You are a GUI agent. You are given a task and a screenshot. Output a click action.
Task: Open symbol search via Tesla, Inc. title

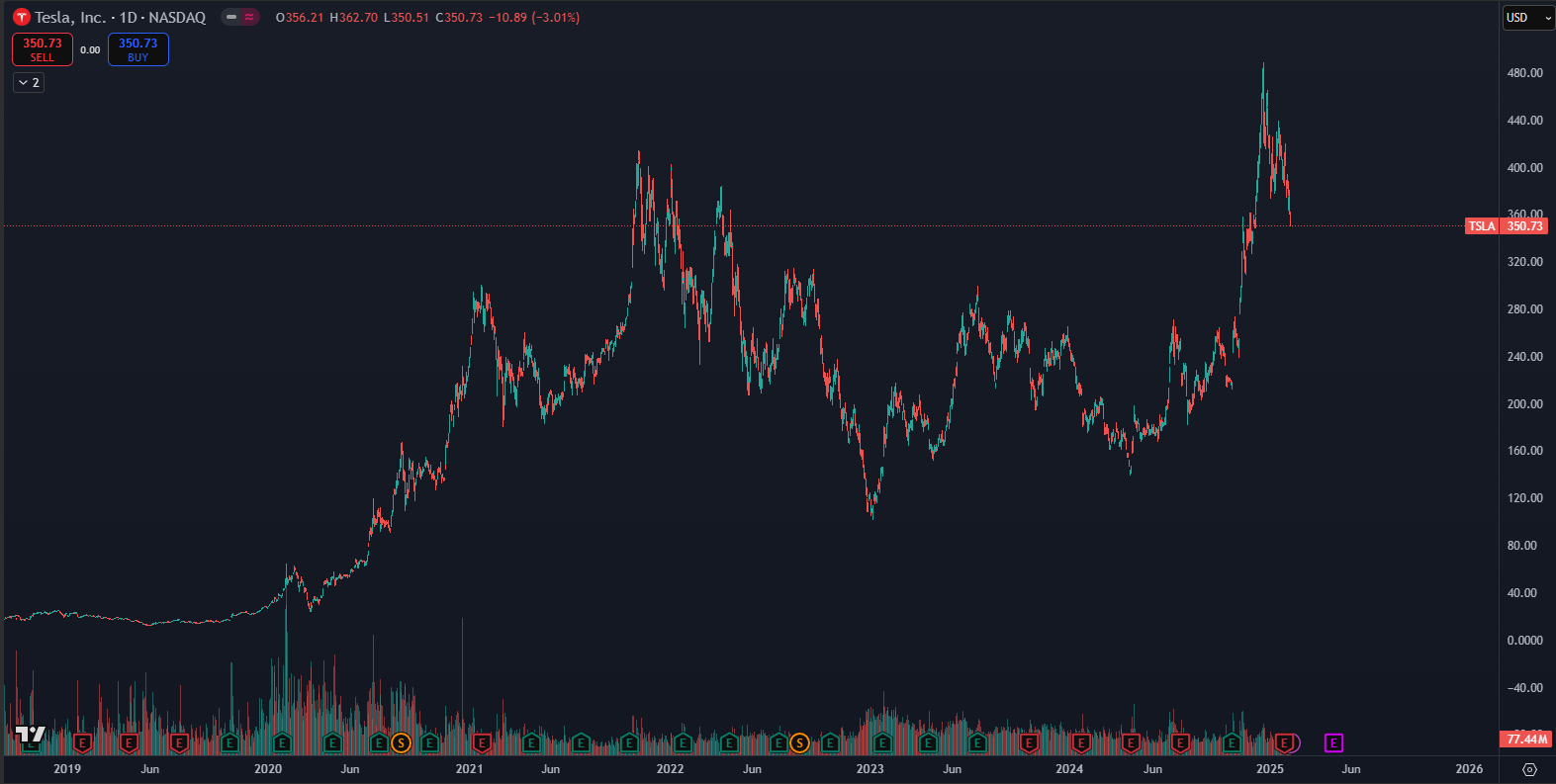70,18
